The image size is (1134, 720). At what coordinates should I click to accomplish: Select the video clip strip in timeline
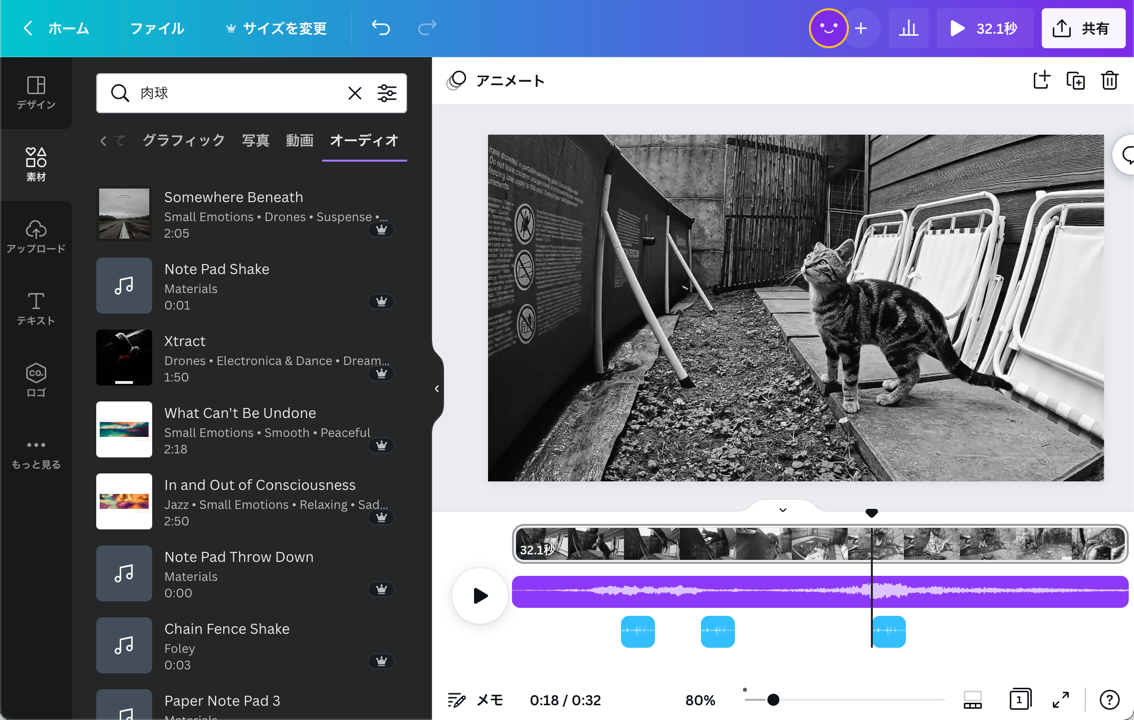click(820, 544)
